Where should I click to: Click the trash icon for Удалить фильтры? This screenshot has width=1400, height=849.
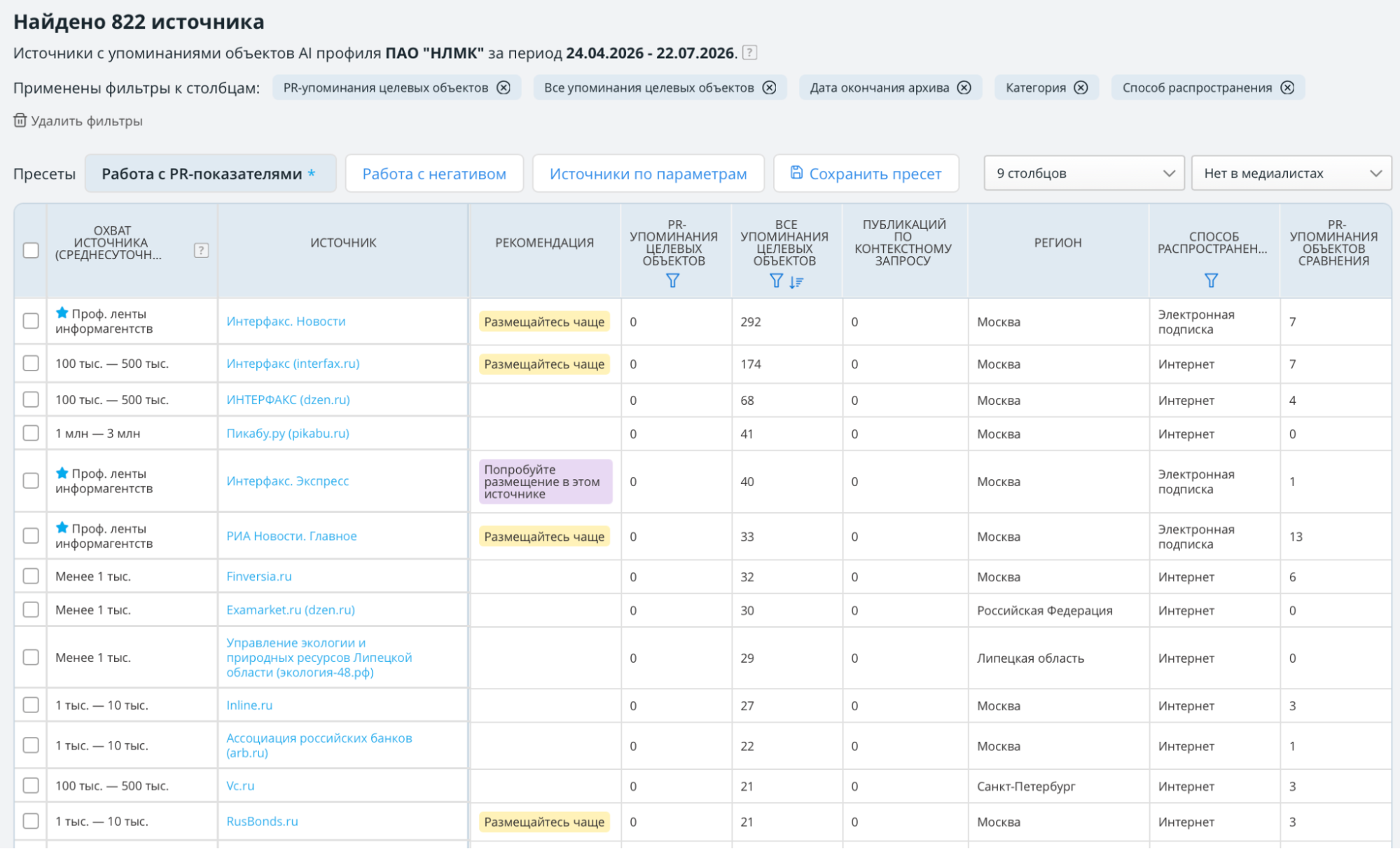pyautogui.click(x=20, y=120)
